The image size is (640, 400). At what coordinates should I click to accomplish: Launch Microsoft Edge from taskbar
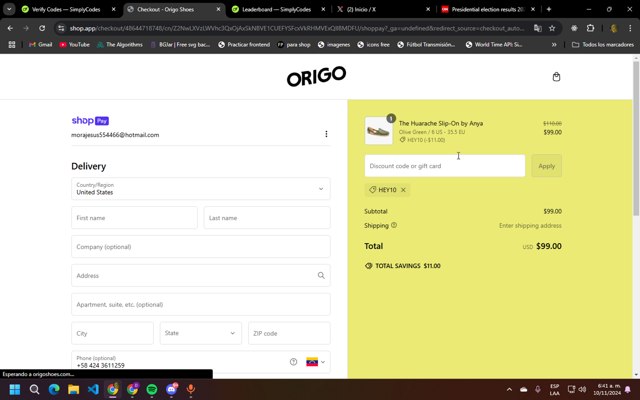pyautogui.click(x=54, y=389)
